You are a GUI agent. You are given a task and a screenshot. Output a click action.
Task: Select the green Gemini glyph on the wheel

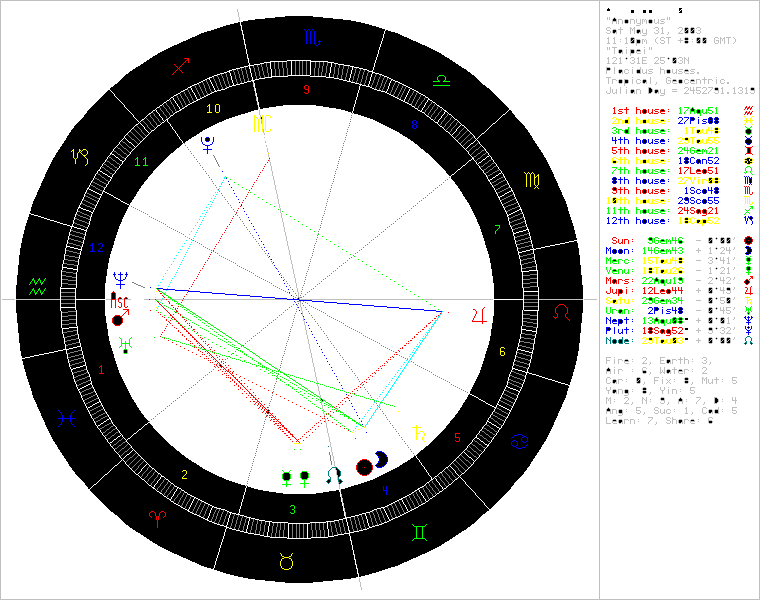coord(419,532)
